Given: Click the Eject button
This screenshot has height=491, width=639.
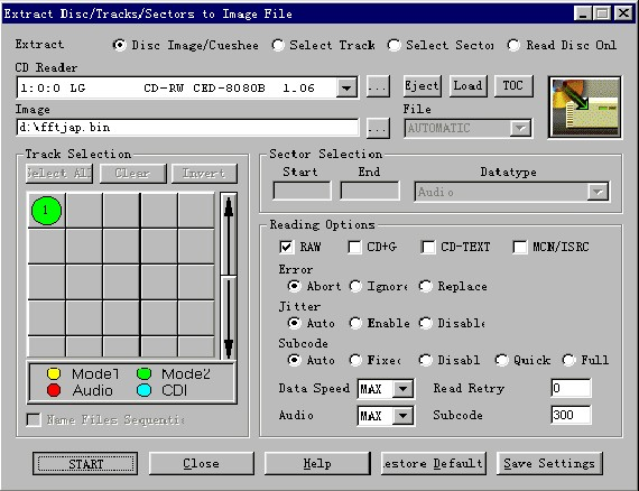Looking at the screenshot, I should point(422,86).
